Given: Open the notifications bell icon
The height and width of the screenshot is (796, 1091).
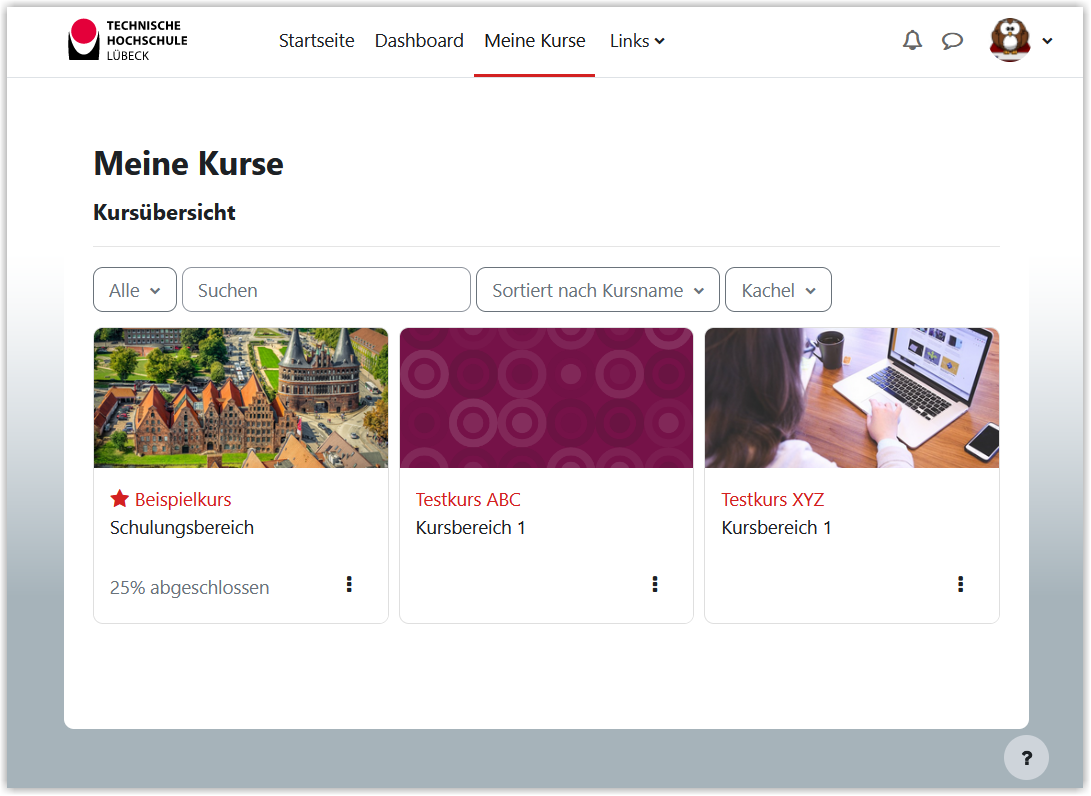Looking at the screenshot, I should [912, 41].
